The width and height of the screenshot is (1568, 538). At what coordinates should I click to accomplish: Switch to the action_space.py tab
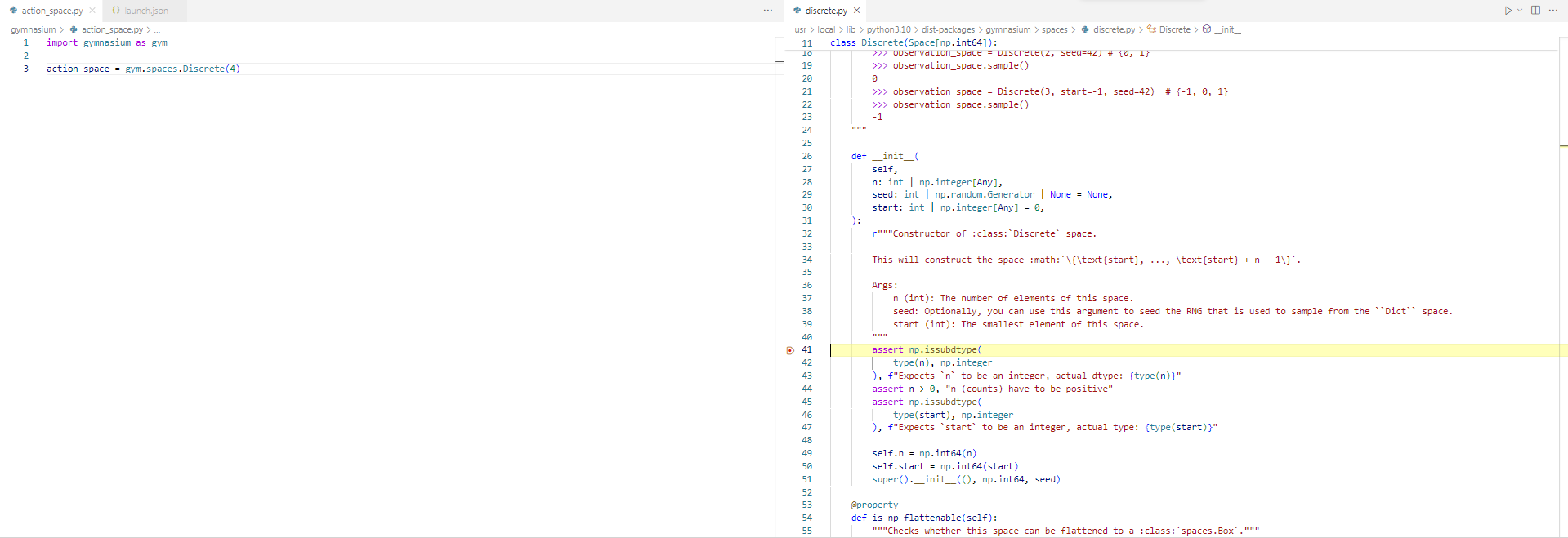point(52,11)
